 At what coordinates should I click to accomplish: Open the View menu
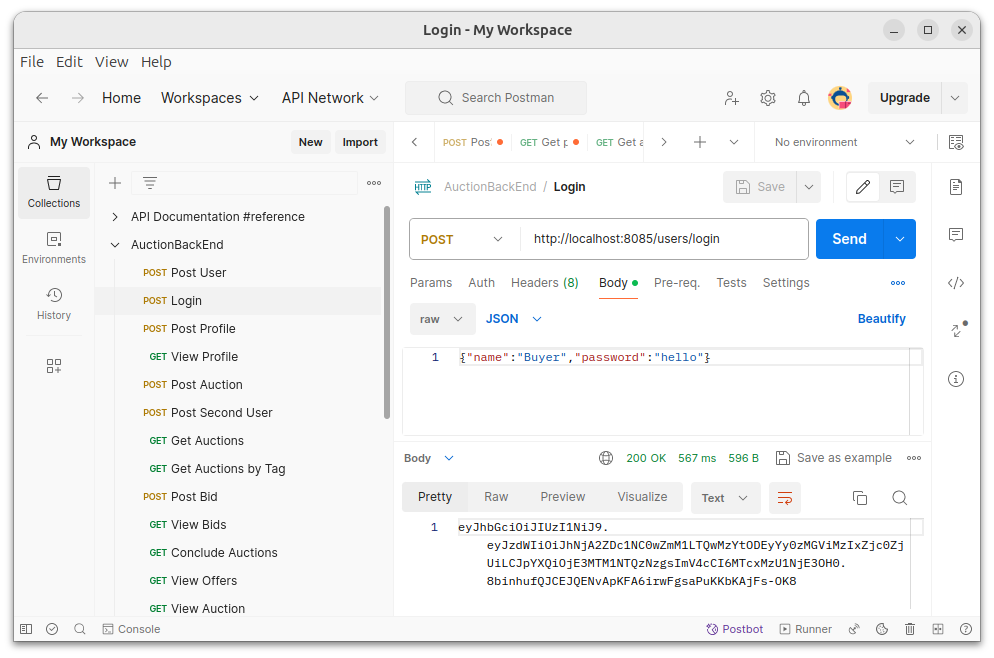pos(112,61)
